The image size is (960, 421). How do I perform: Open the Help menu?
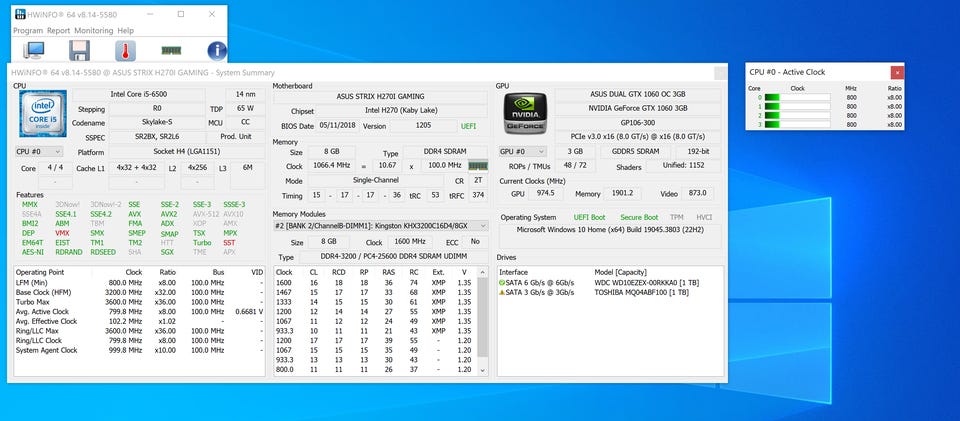coord(126,31)
